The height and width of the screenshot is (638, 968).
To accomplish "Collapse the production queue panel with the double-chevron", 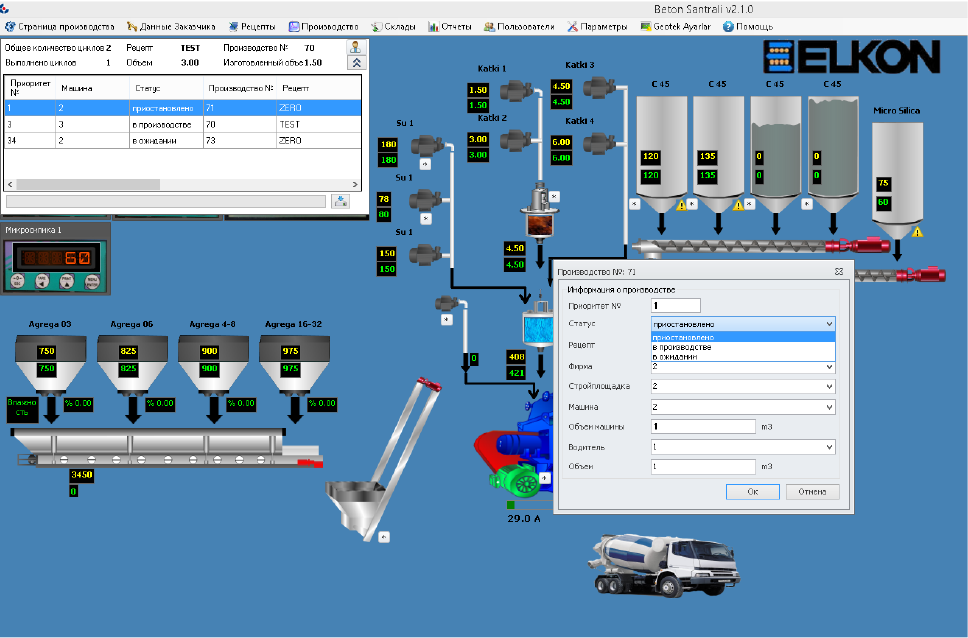I will click(354, 62).
